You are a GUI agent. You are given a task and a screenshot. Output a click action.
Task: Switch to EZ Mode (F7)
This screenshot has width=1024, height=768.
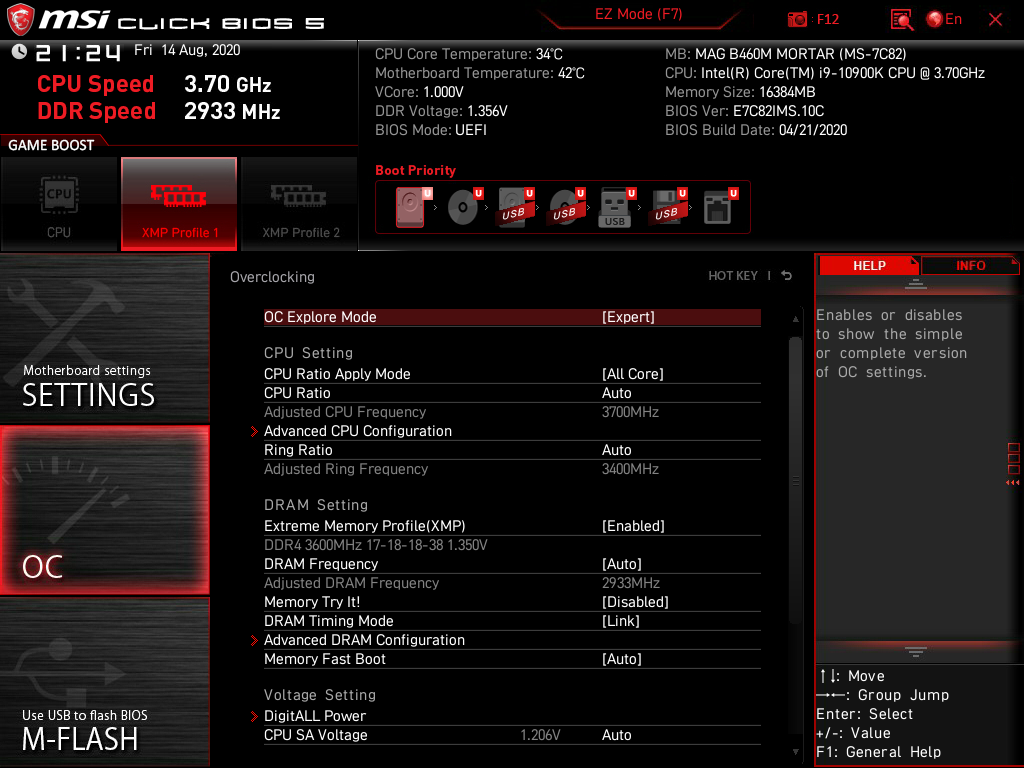tap(638, 16)
